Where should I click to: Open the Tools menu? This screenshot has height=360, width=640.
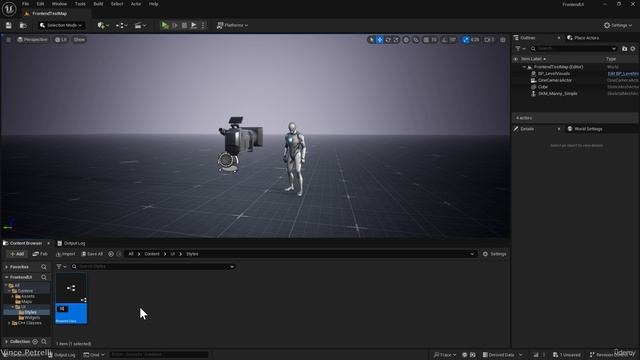tap(80, 4)
